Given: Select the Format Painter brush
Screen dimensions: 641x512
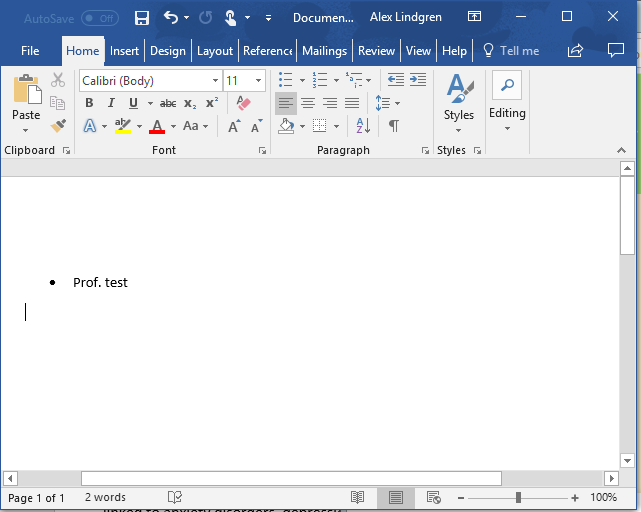Looking at the screenshot, I should (58, 126).
